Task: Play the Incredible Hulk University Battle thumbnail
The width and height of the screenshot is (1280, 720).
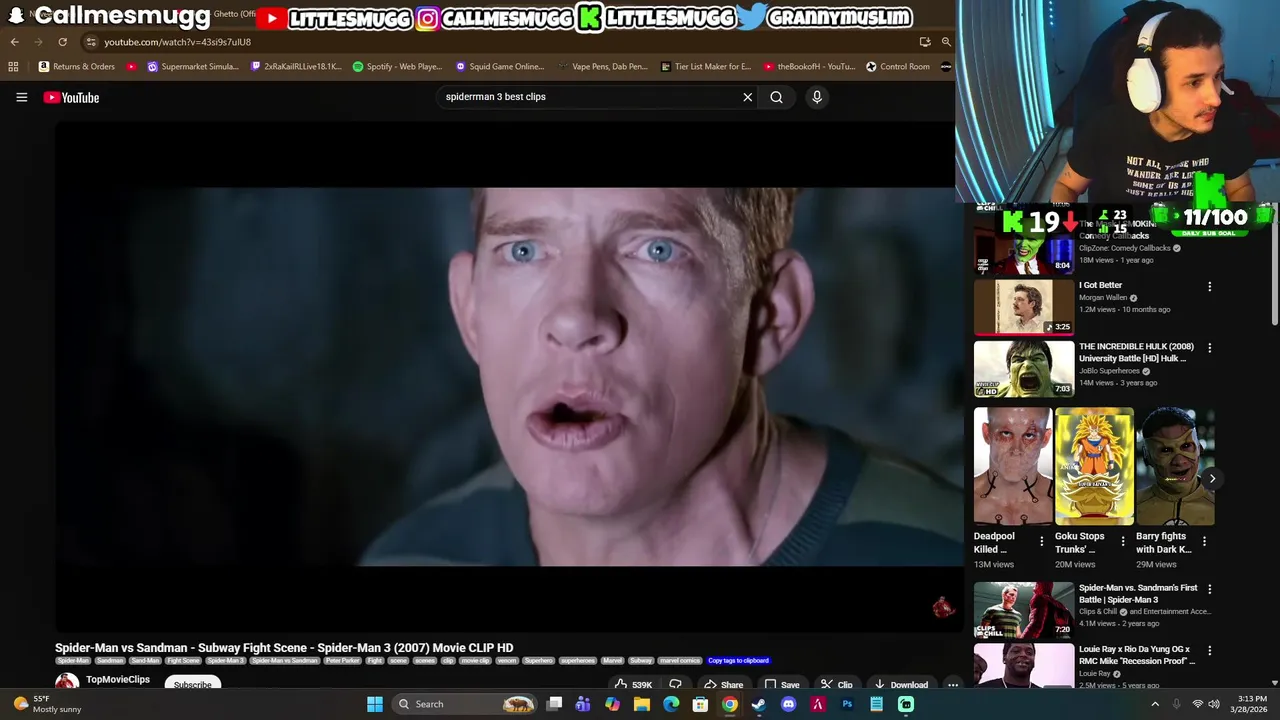Action: [x=1024, y=368]
